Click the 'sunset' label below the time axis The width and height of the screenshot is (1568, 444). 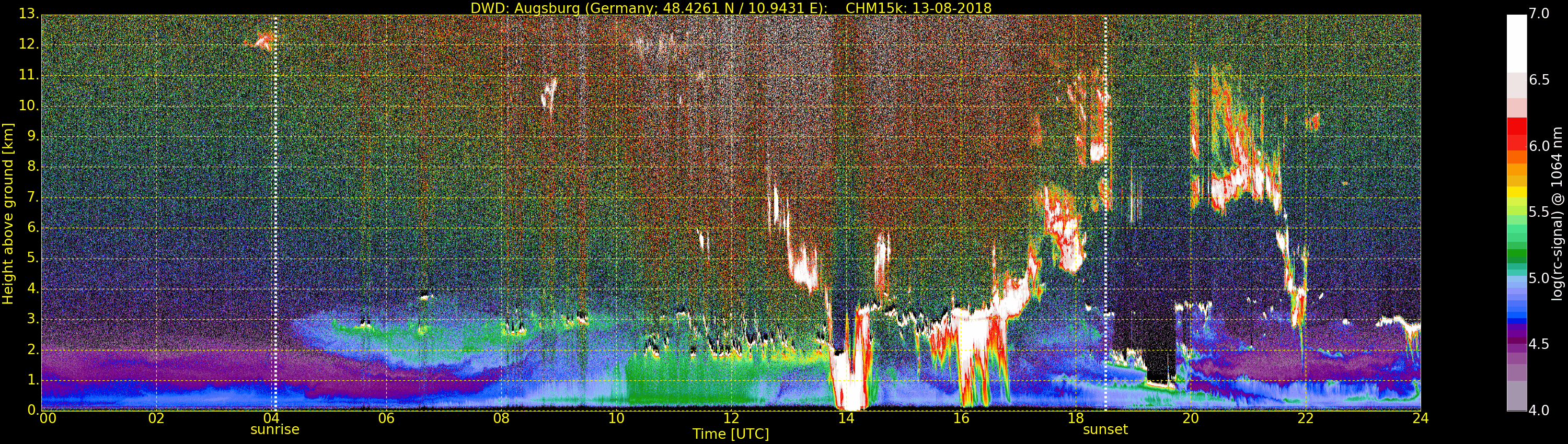coord(1105,429)
